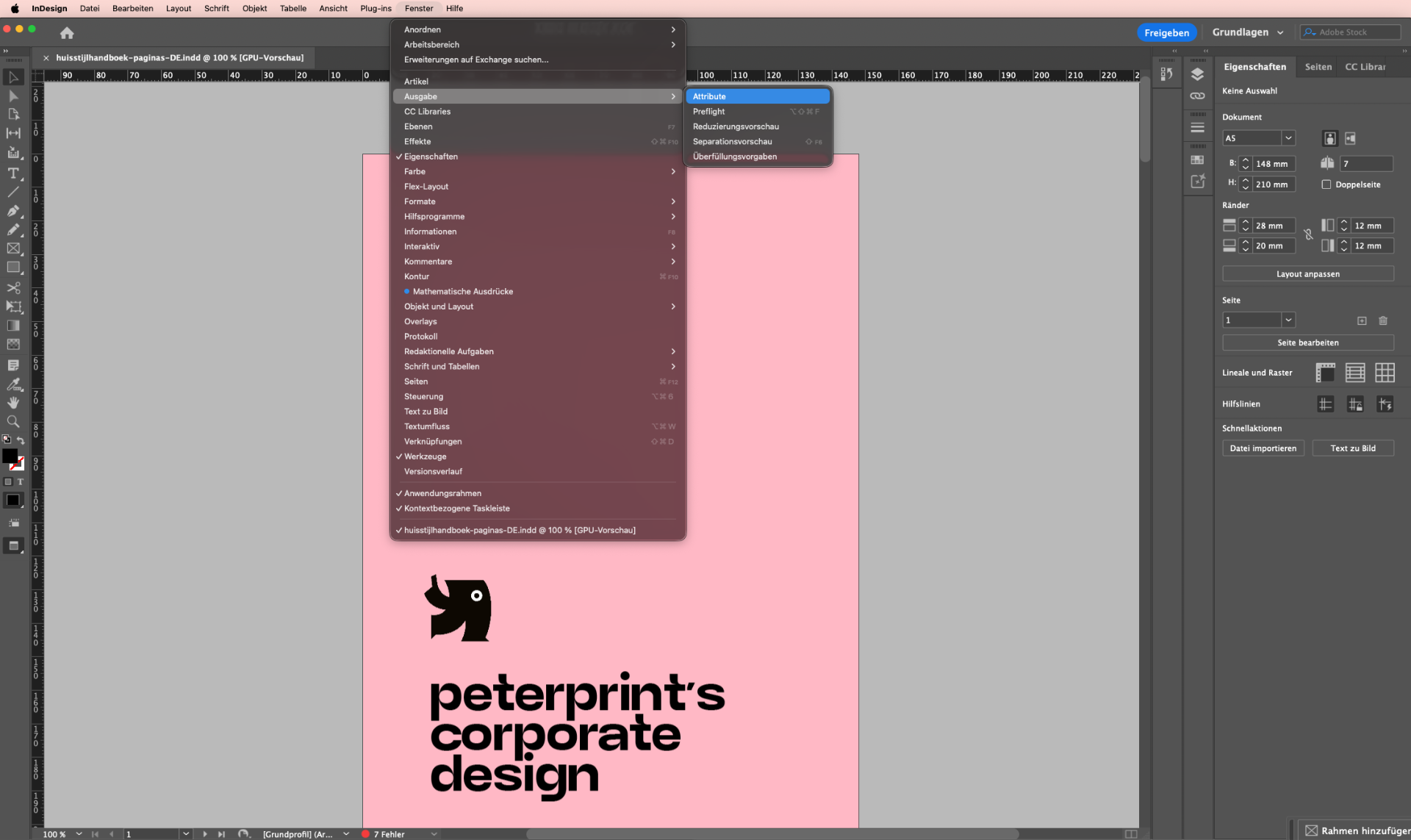Select the Free Transform tool
Viewport: 1411px width, 840px height.
pos(13,306)
